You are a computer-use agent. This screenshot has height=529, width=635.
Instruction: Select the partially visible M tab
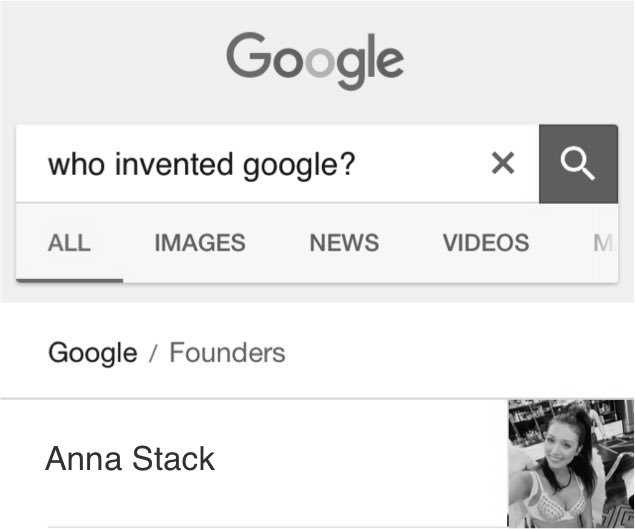click(x=603, y=243)
